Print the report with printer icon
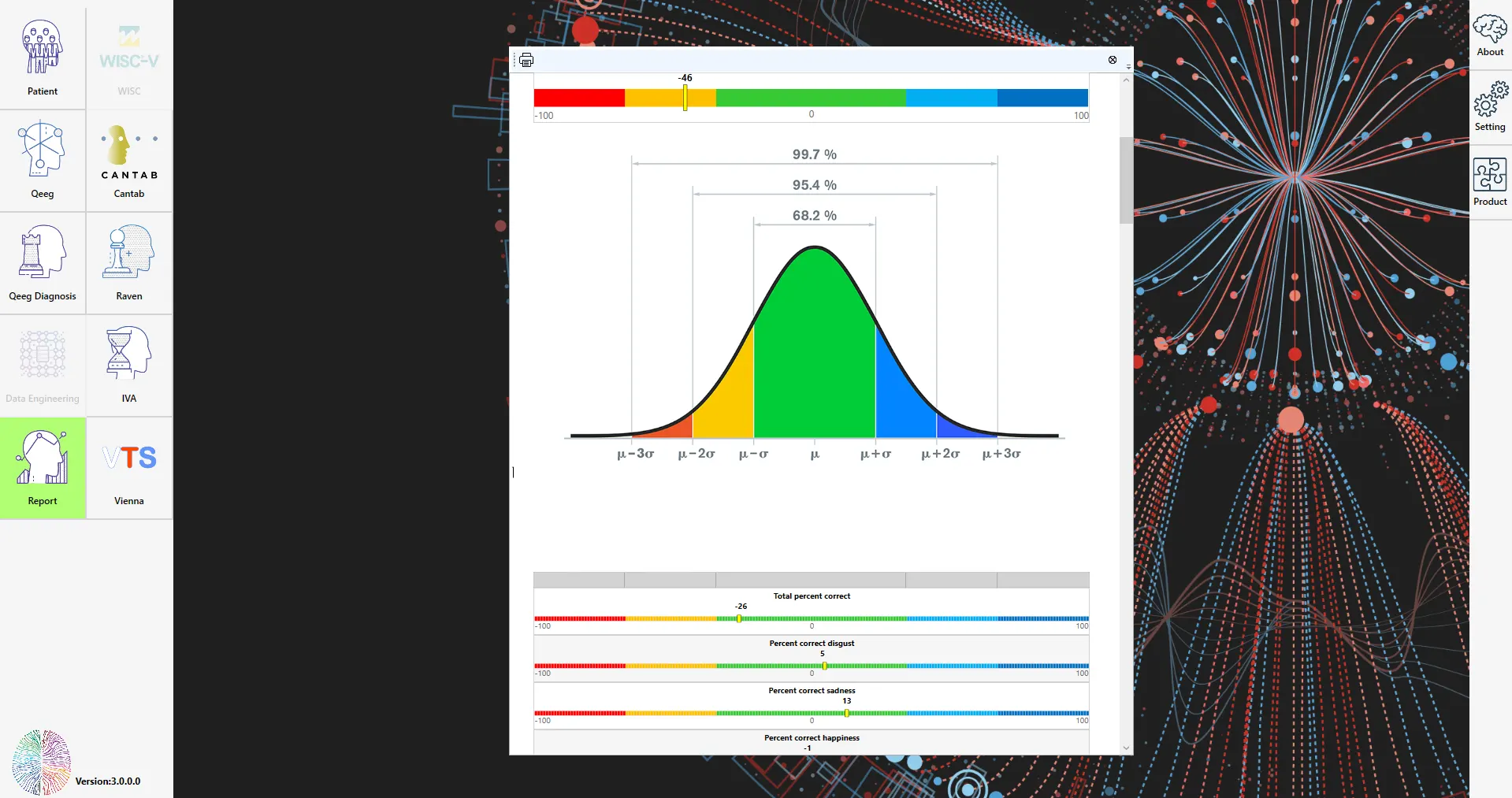Viewport: 1512px width, 798px height. coord(526,61)
